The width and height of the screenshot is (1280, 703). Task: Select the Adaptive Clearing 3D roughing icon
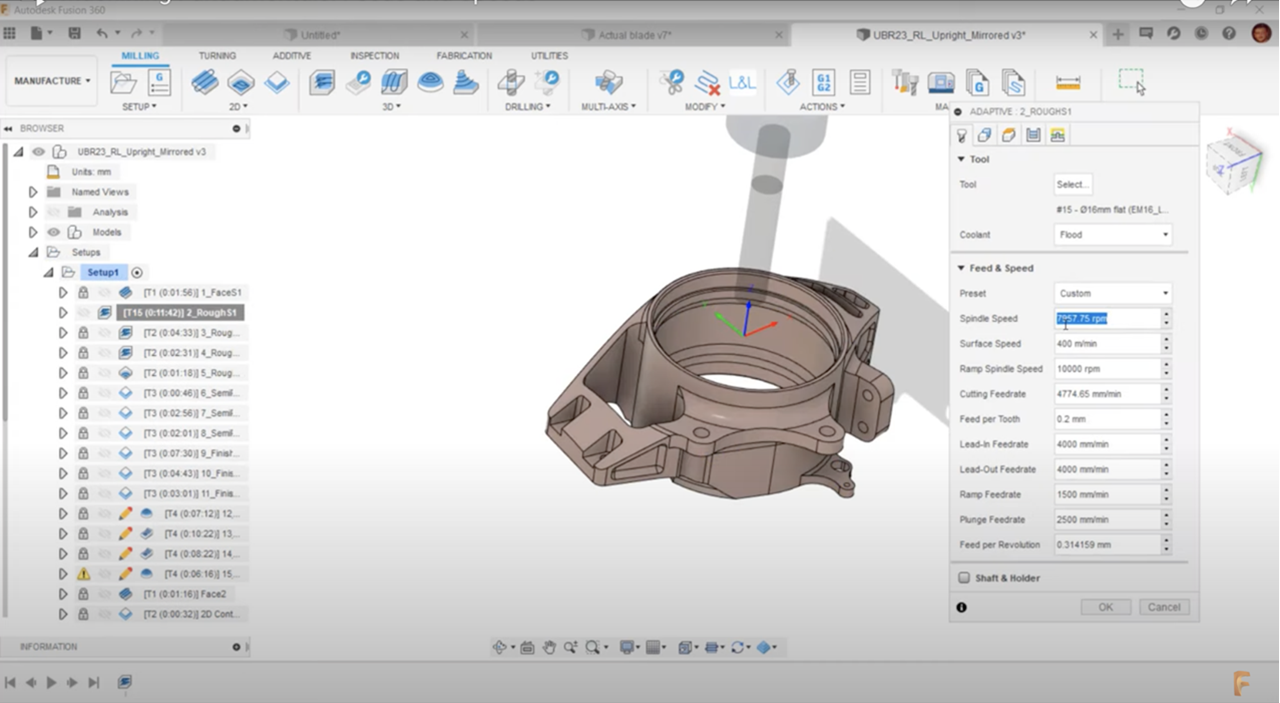[x=322, y=82]
